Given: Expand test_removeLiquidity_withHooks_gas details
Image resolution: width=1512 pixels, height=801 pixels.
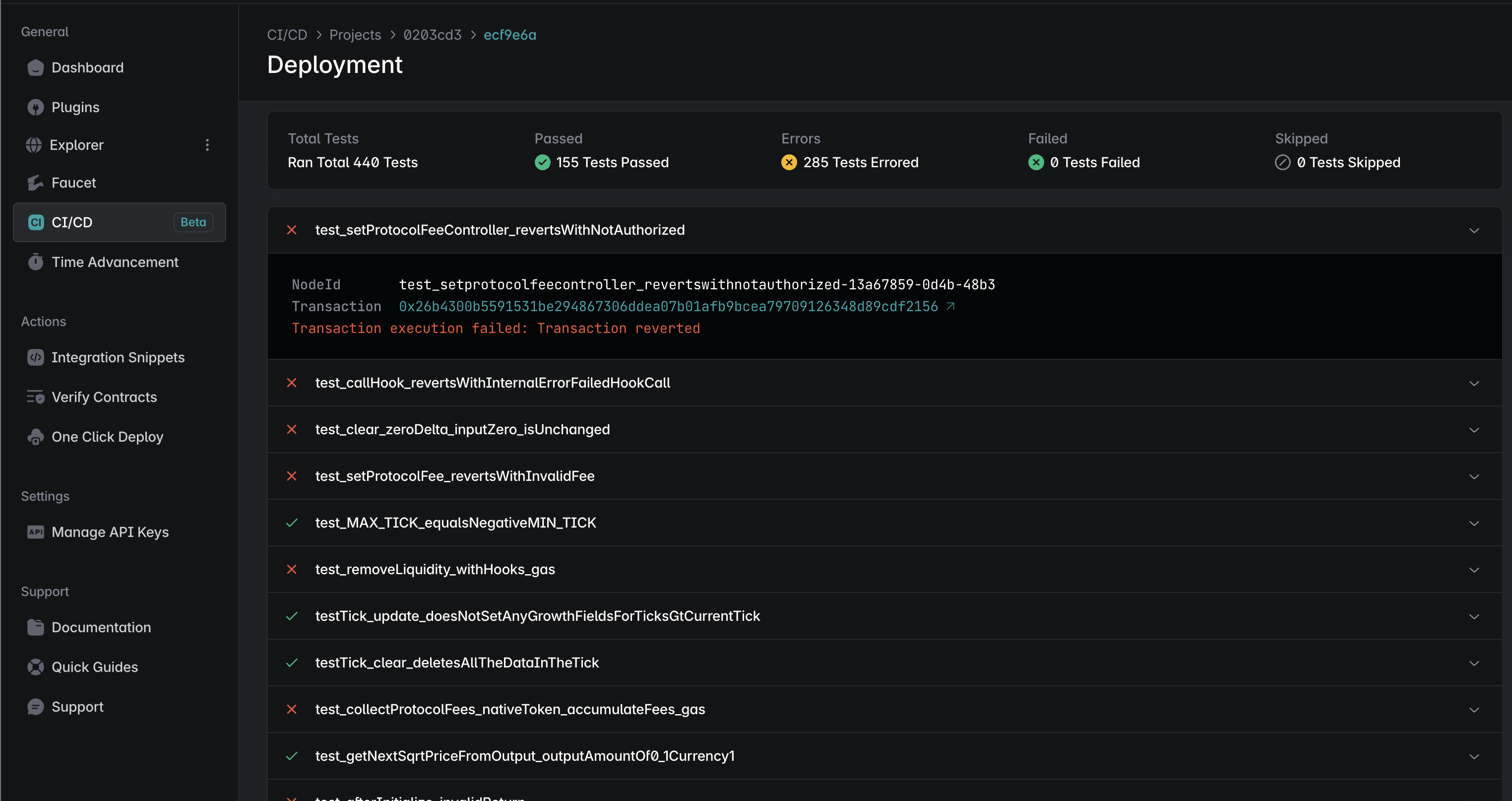Looking at the screenshot, I should (x=1474, y=569).
